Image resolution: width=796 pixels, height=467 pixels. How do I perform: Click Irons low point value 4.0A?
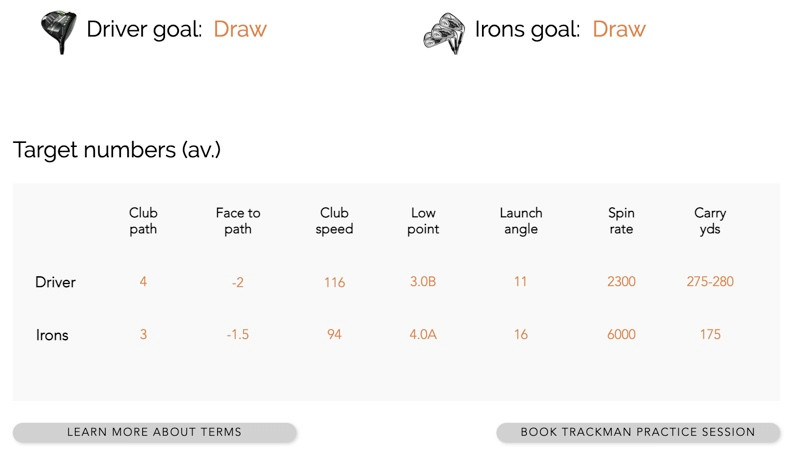[423, 335]
